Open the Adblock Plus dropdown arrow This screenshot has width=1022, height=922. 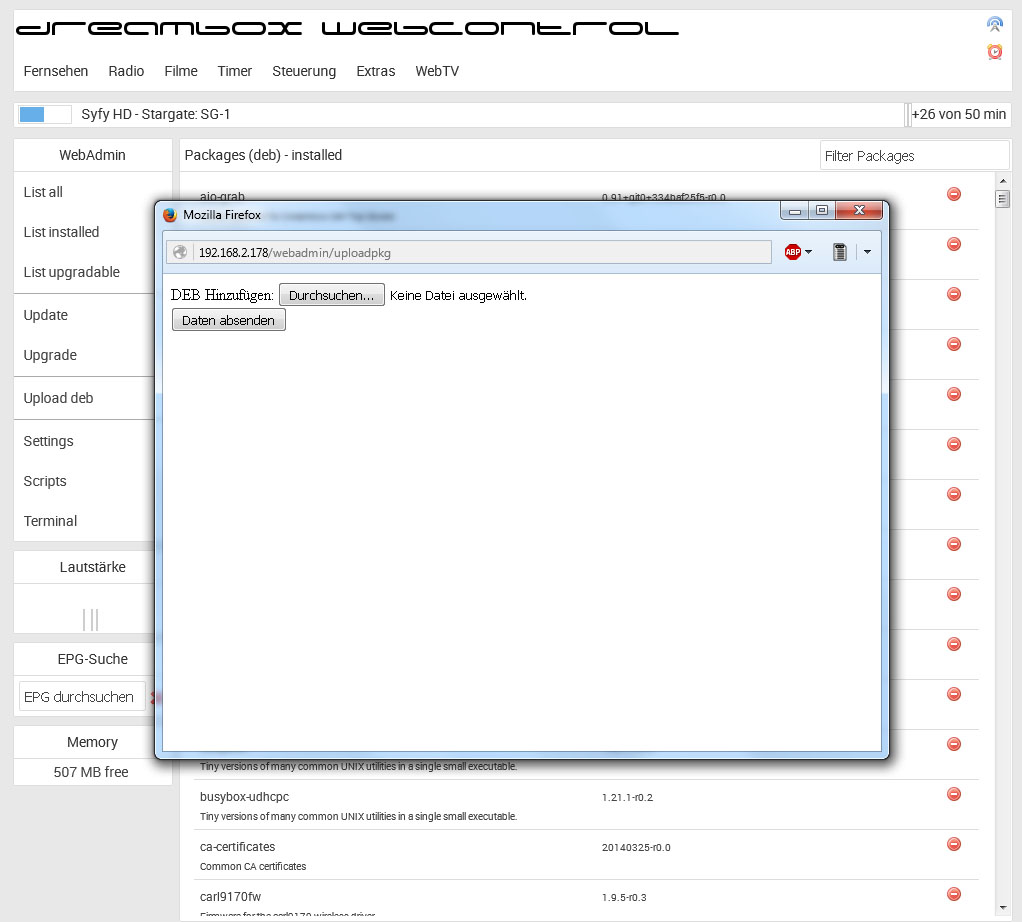808,252
